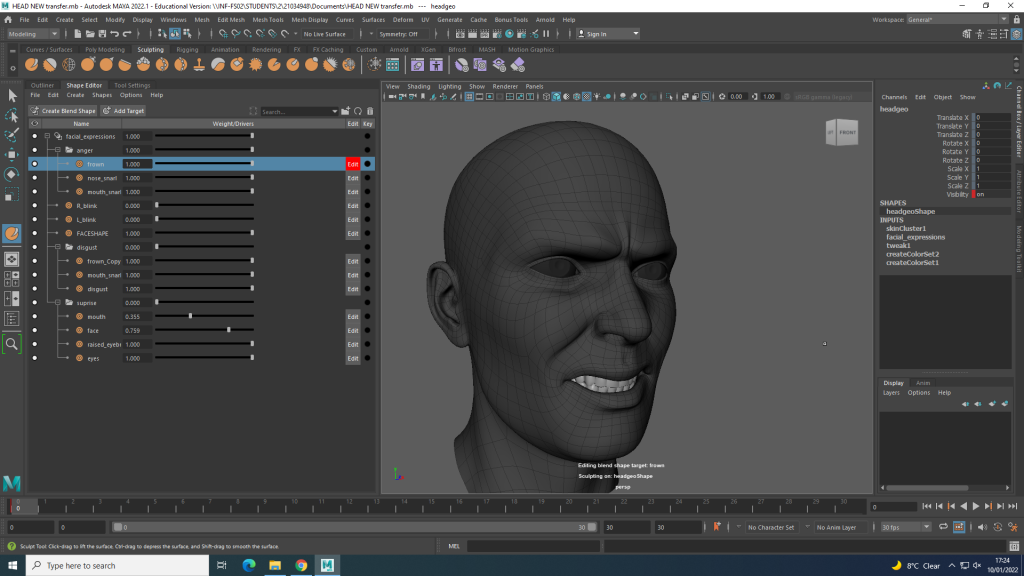Viewport: 1024px width, 576px height.
Task: Click the play forward button on timeline
Action: pyautogui.click(x=976, y=507)
